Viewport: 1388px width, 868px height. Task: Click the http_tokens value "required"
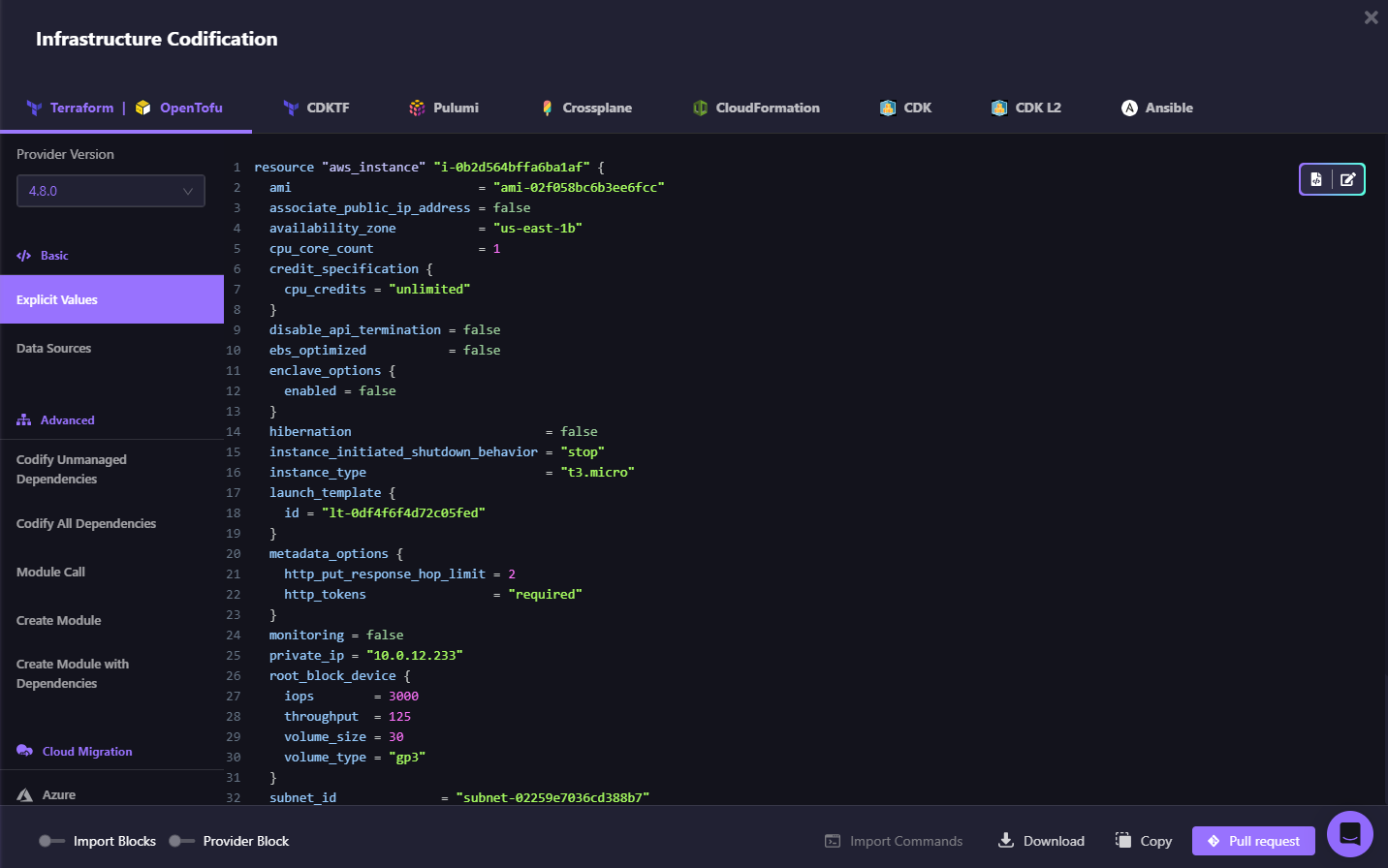545,594
